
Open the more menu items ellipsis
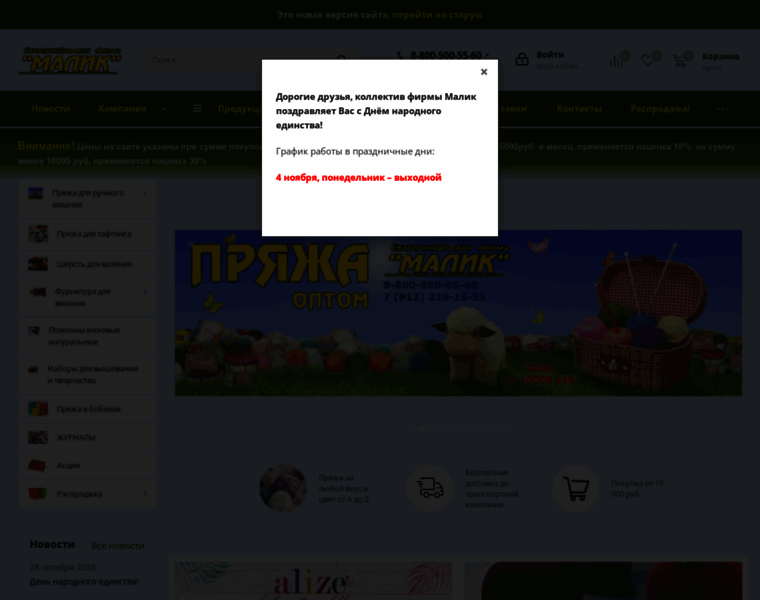coord(723,109)
